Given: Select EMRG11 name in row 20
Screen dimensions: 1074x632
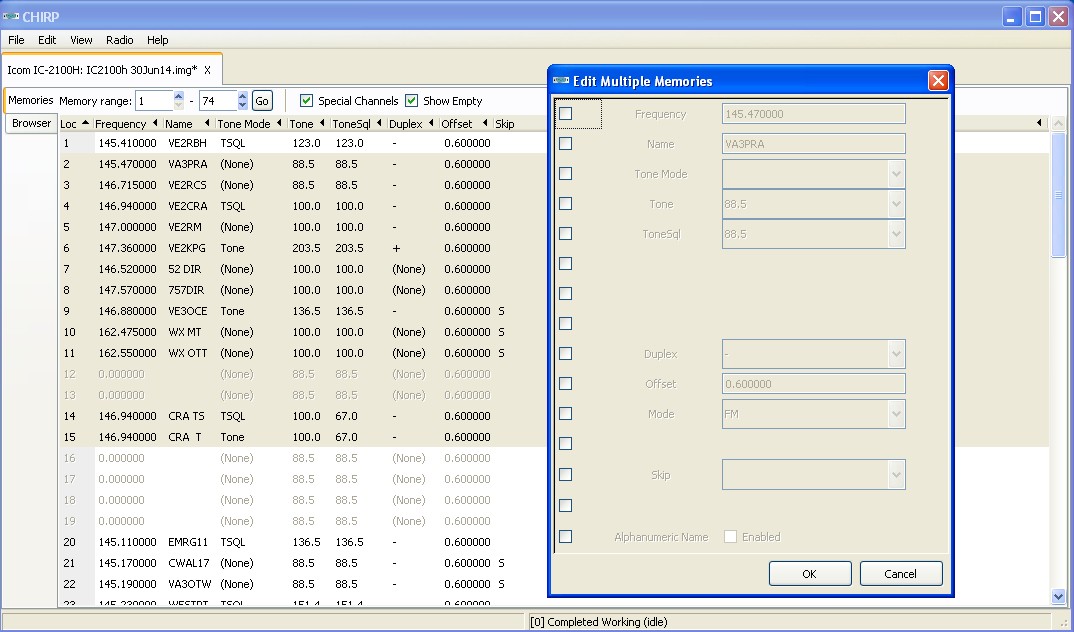Looking at the screenshot, I should tap(188, 542).
